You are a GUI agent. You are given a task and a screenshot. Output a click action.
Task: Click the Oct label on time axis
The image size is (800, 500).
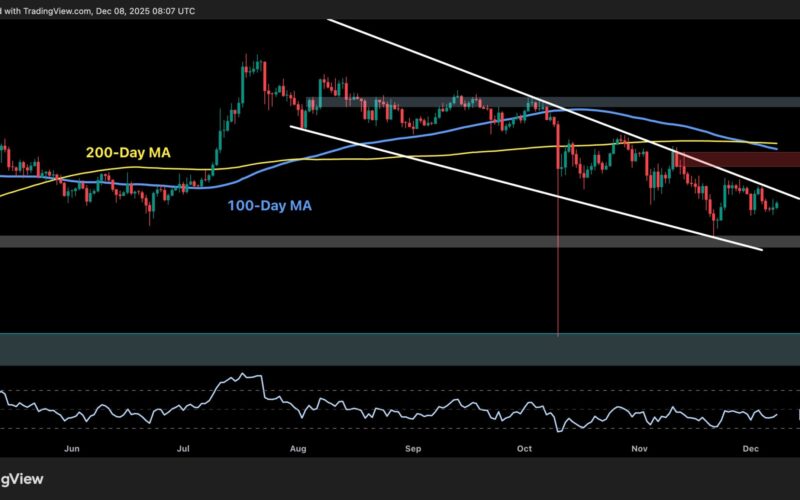[x=526, y=449]
